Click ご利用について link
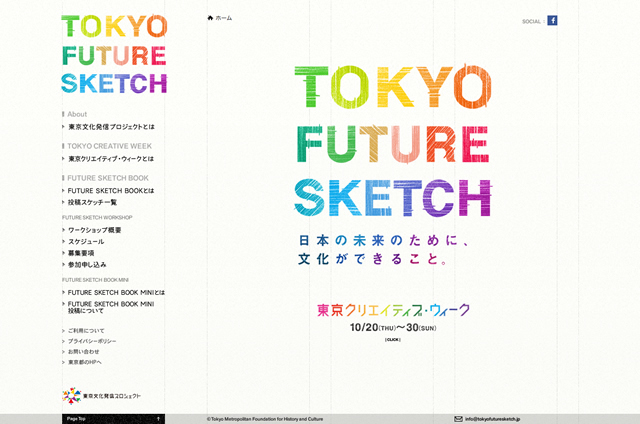 tap(86, 330)
